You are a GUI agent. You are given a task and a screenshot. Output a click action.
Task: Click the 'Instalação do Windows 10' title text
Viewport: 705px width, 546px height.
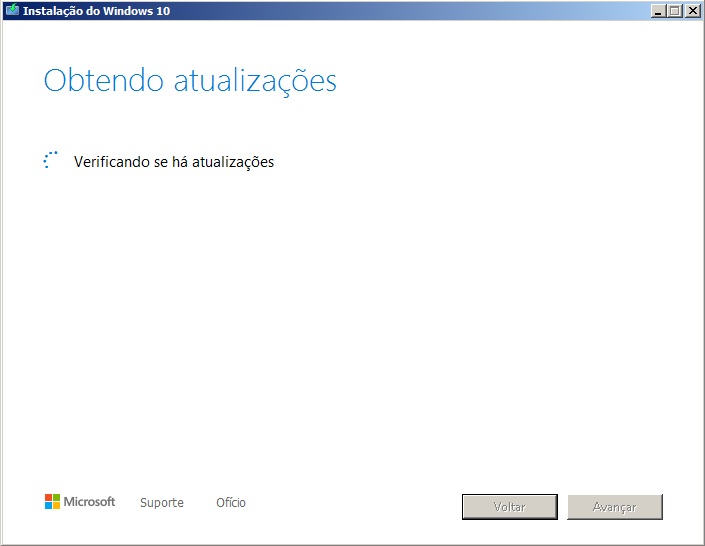point(96,11)
